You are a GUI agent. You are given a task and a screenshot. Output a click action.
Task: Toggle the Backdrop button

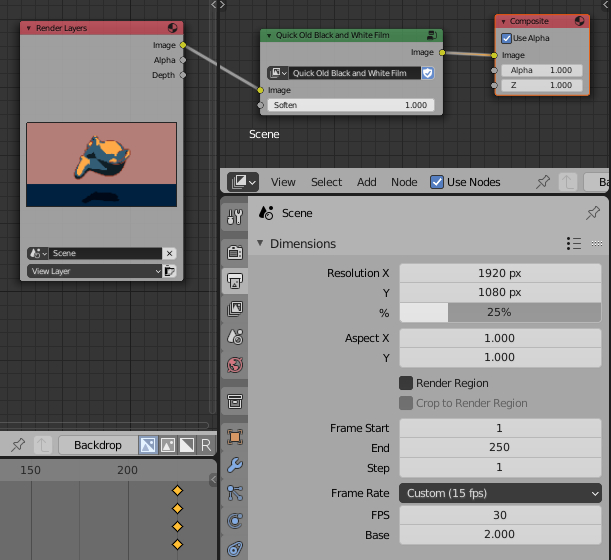[x=97, y=444]
